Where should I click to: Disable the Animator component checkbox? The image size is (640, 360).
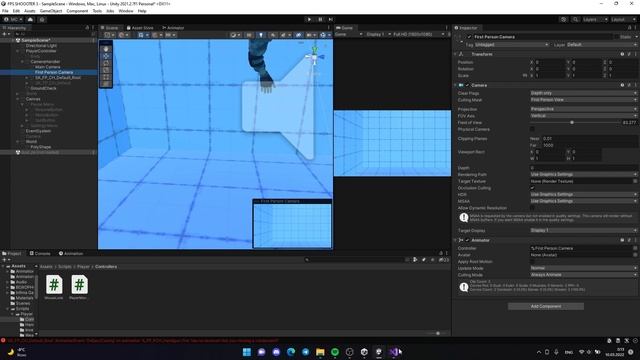(467, 240)
